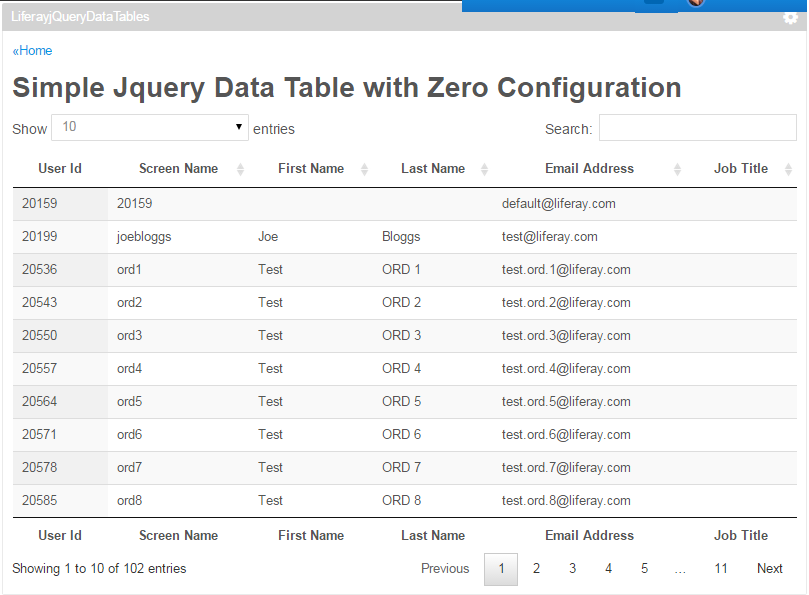Click inside the Search field
Viewport: 809px width, 595px height.
(697, 128)
